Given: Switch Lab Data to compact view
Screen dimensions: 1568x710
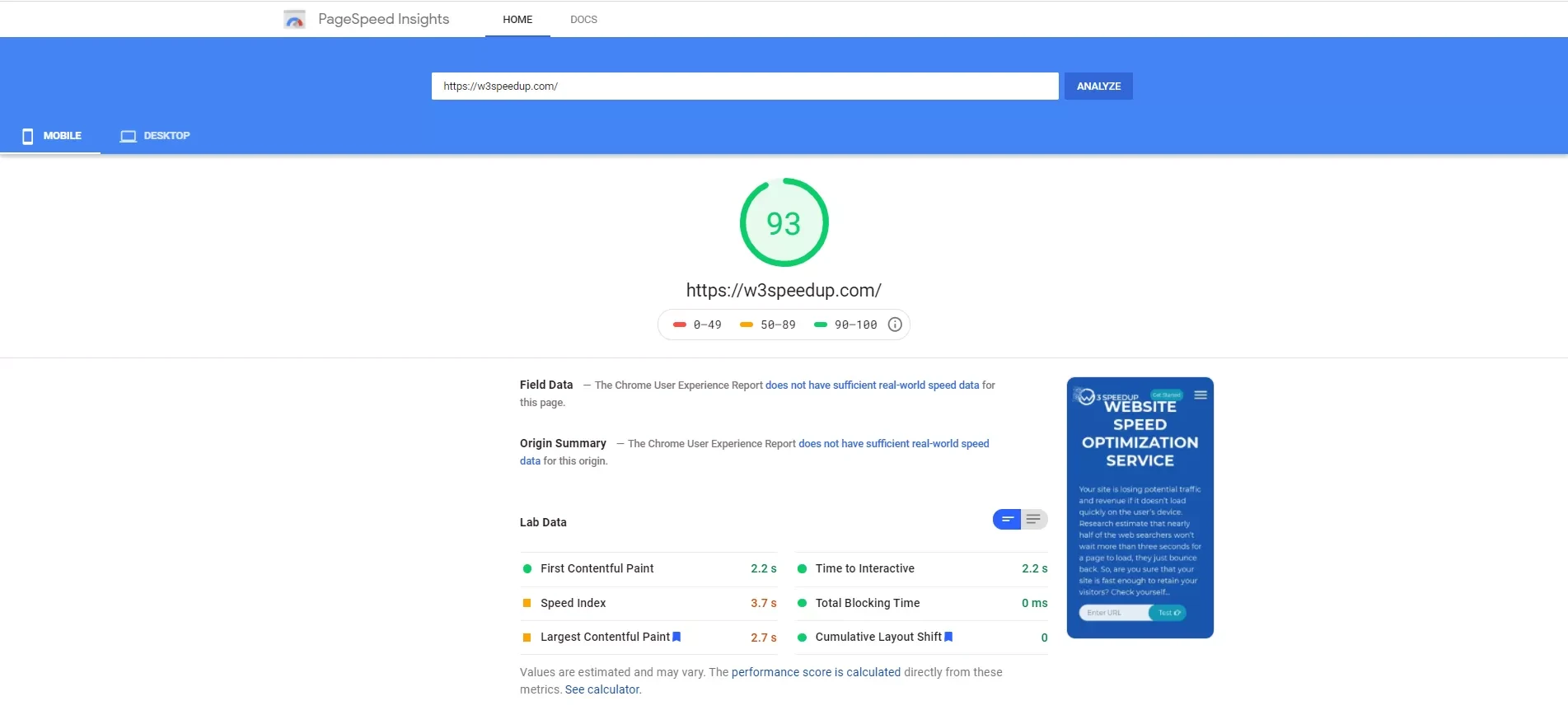Looking at the screenshot, I should click(x=1007, y=519).
